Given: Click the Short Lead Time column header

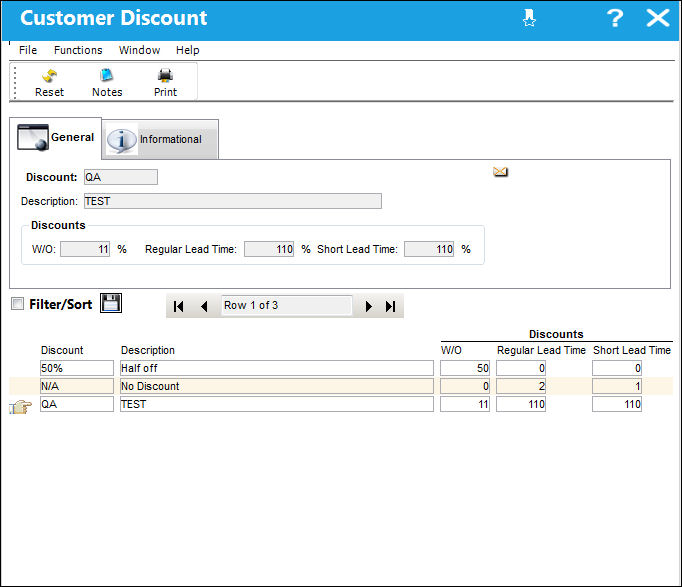Looking at the screenshot, I should pos(632,350).
